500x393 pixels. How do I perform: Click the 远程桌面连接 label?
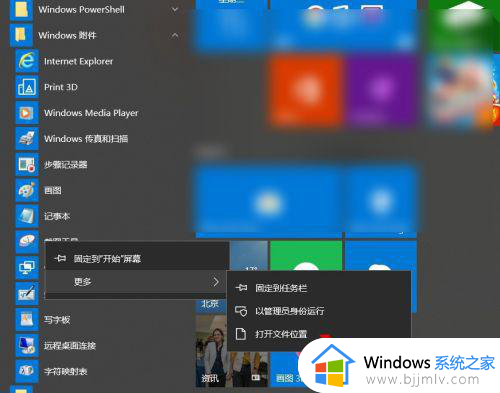(70, 346)
